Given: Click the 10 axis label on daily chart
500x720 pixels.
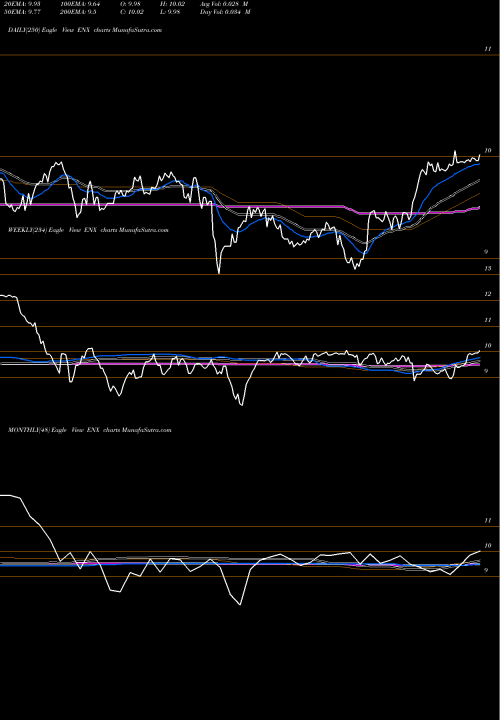Looking at the screenshot, I should point(488,151).
